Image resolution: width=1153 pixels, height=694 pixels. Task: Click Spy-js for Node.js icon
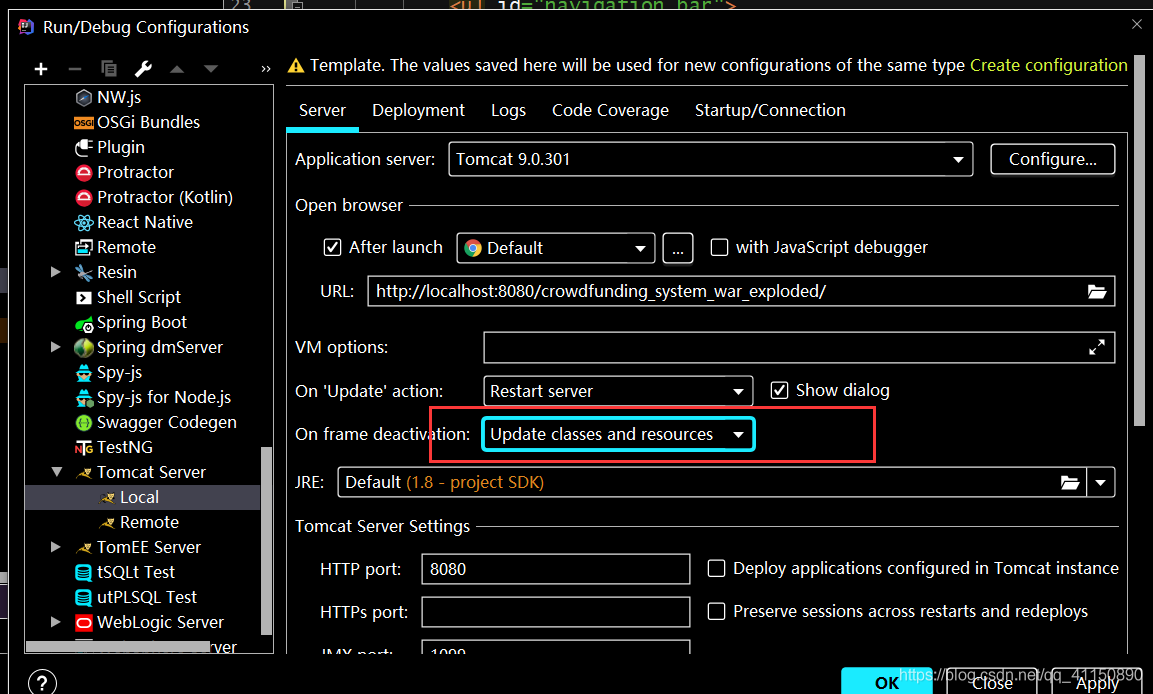pyautogui.click(x=84, y=398)
